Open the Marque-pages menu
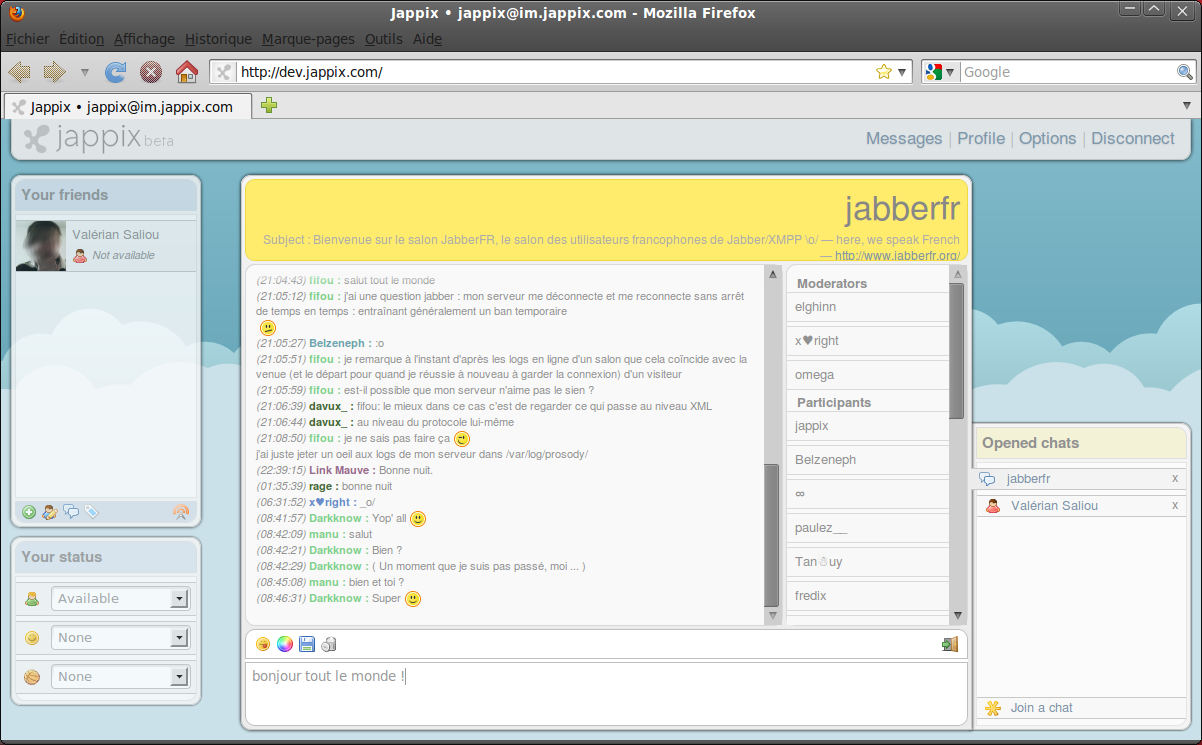The width and height of the screenshot is (1202, 745). (x=308, y=39)
